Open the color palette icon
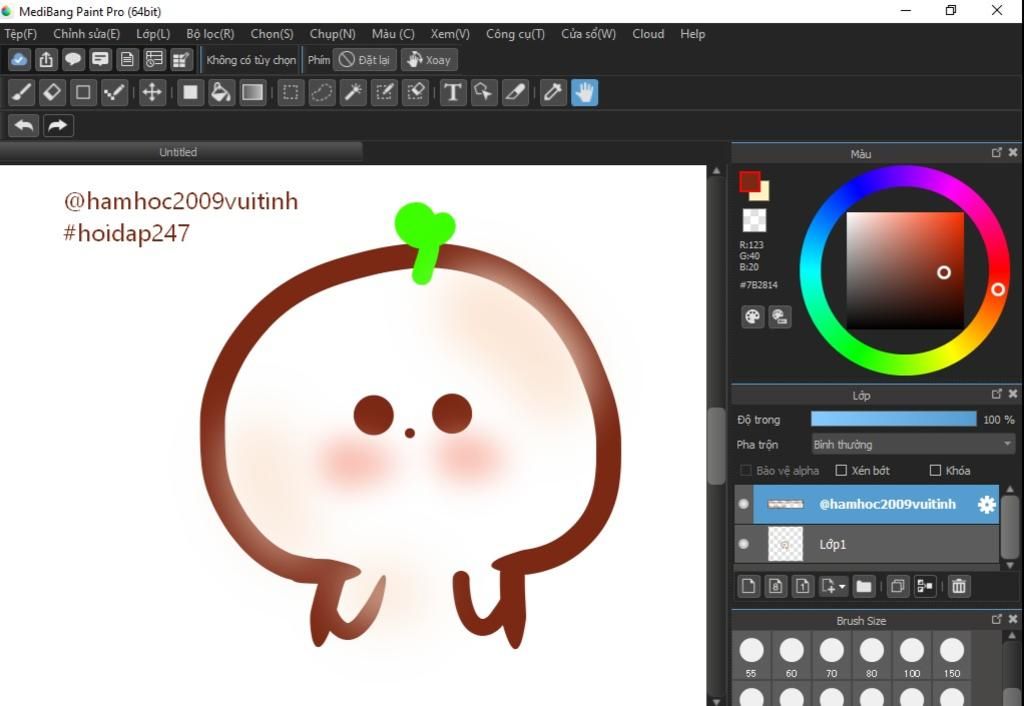1024x706 pixels. click(x=753, y=317)
